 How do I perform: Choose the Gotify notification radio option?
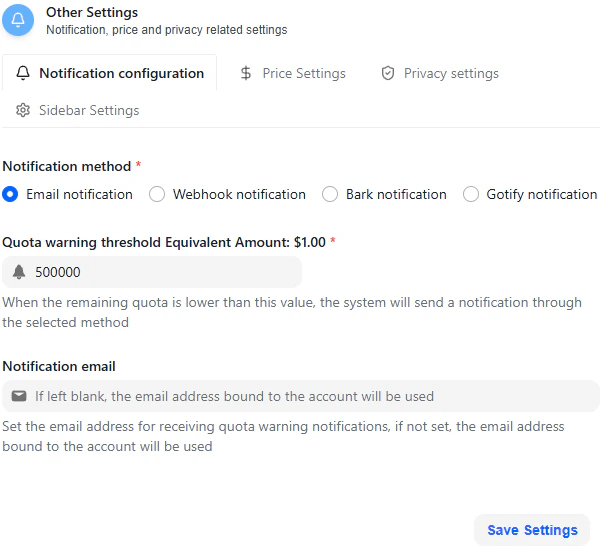pos(471,194)
